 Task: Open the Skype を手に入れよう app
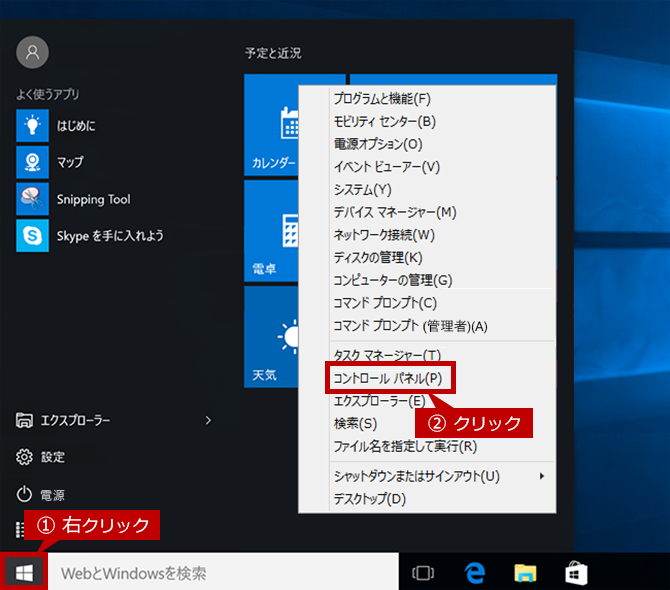(x=90, y=236)
